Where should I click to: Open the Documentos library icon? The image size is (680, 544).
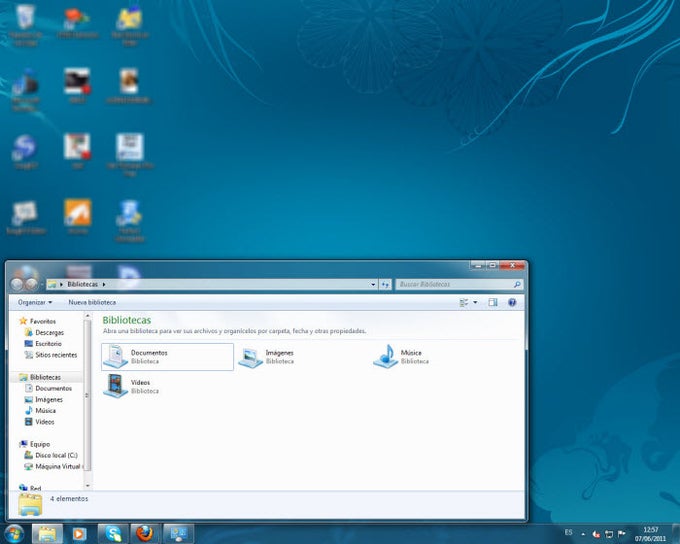[116, 356]
